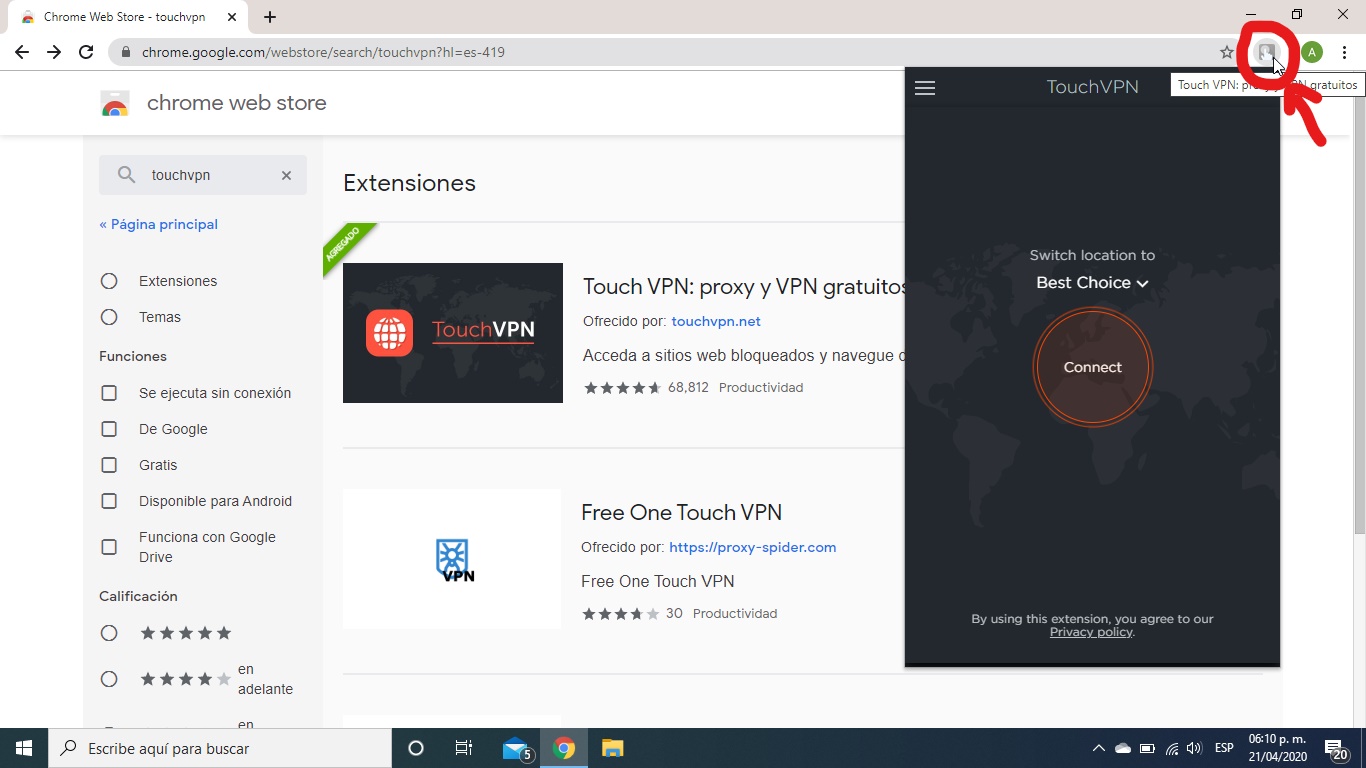View site security lock information

pos(126,52)
